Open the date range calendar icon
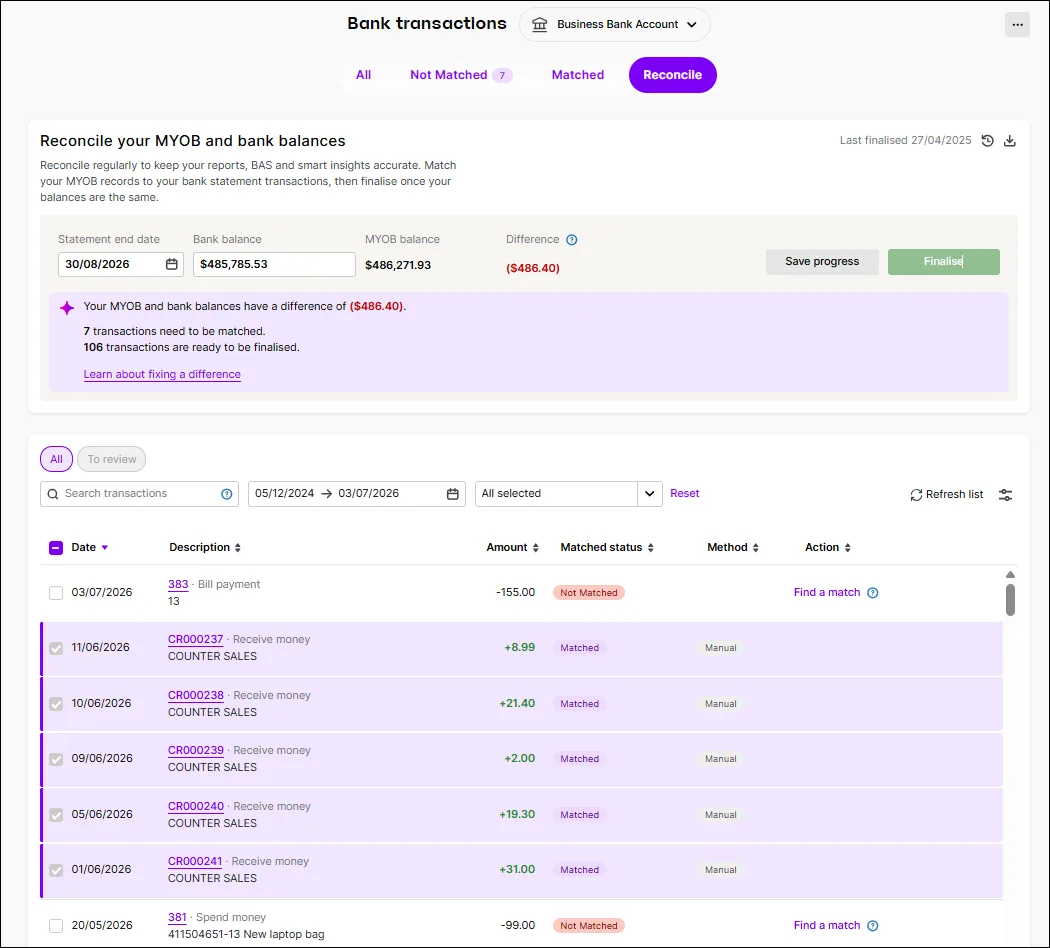Screen dimensions: 1050x948 click(x=453, y=494)
